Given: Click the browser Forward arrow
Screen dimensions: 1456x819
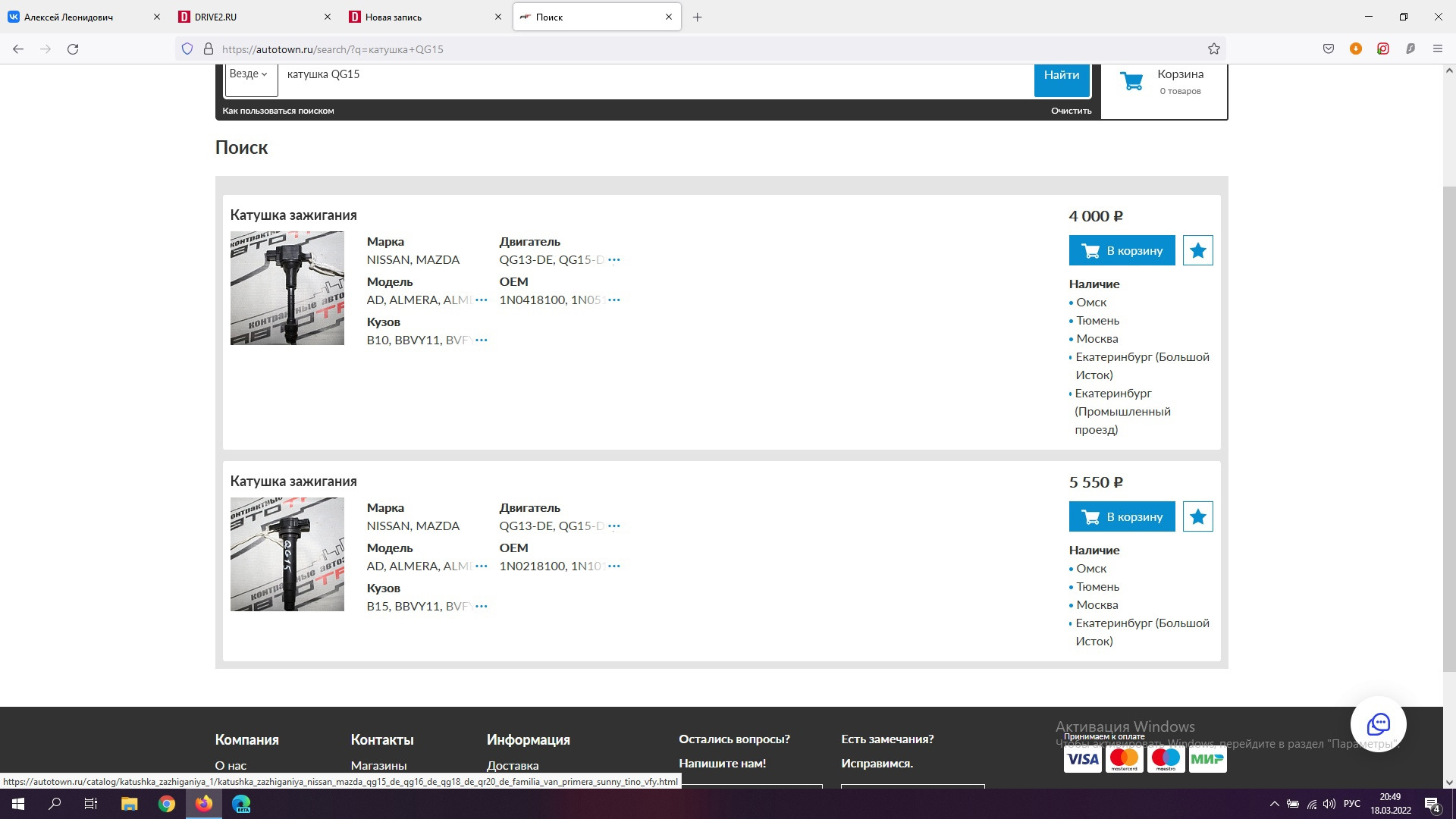Looking at the screenshot, I should tap(45, 49).
